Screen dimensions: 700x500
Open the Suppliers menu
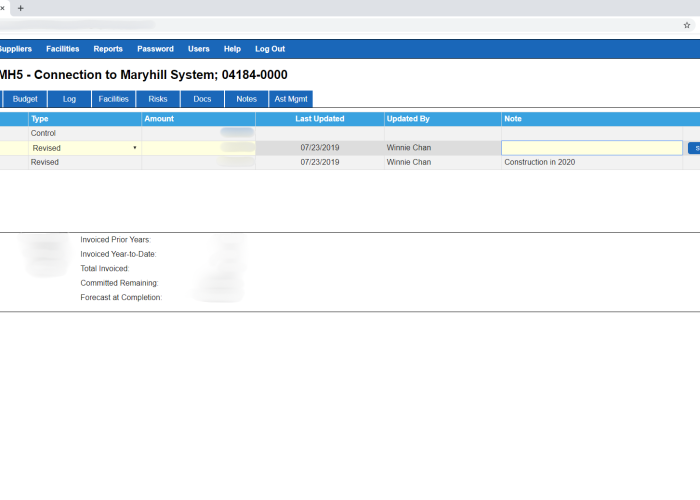click(x=16, y=49)
